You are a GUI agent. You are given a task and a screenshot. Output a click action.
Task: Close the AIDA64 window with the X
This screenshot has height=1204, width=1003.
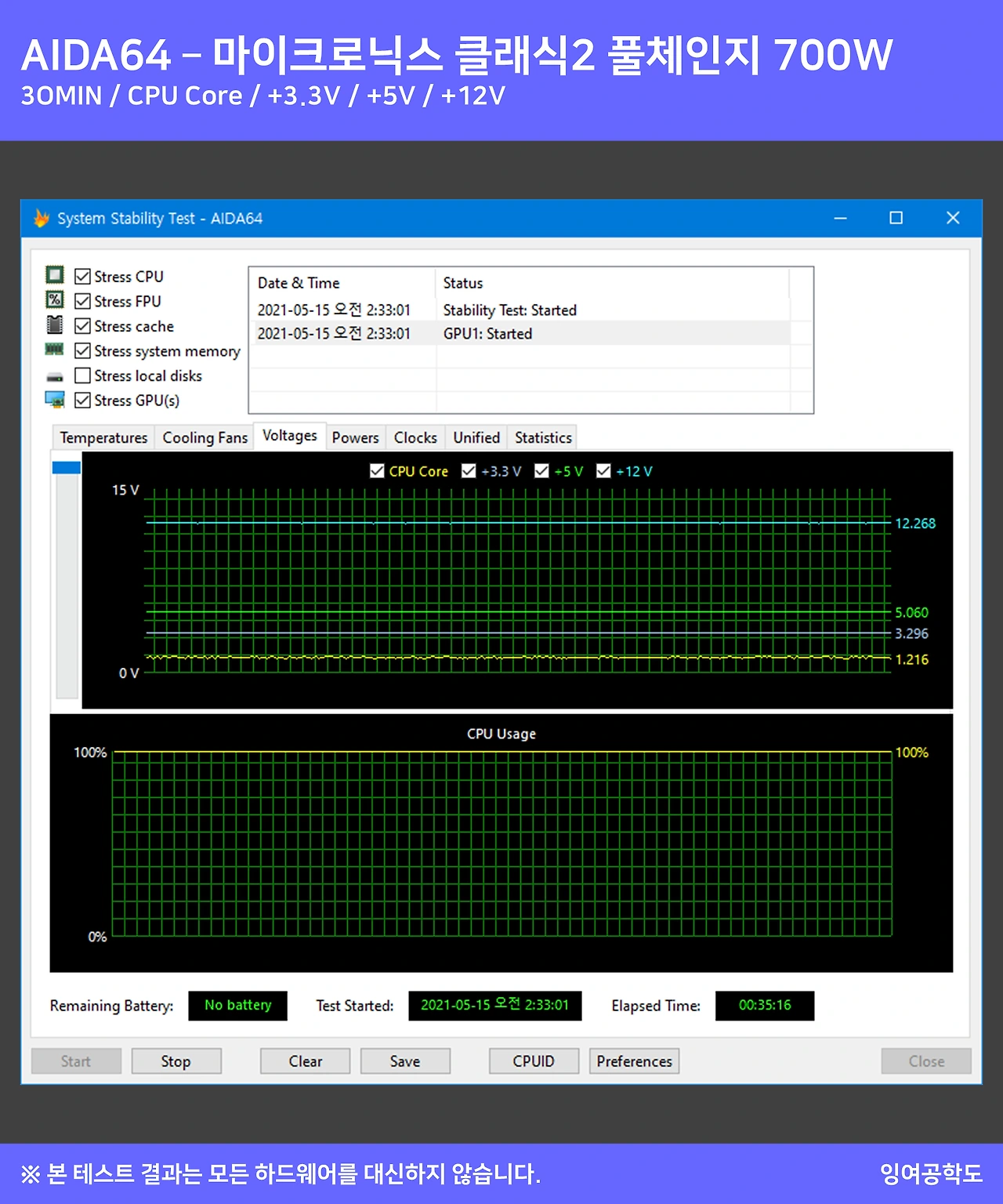tap(953, 218)
